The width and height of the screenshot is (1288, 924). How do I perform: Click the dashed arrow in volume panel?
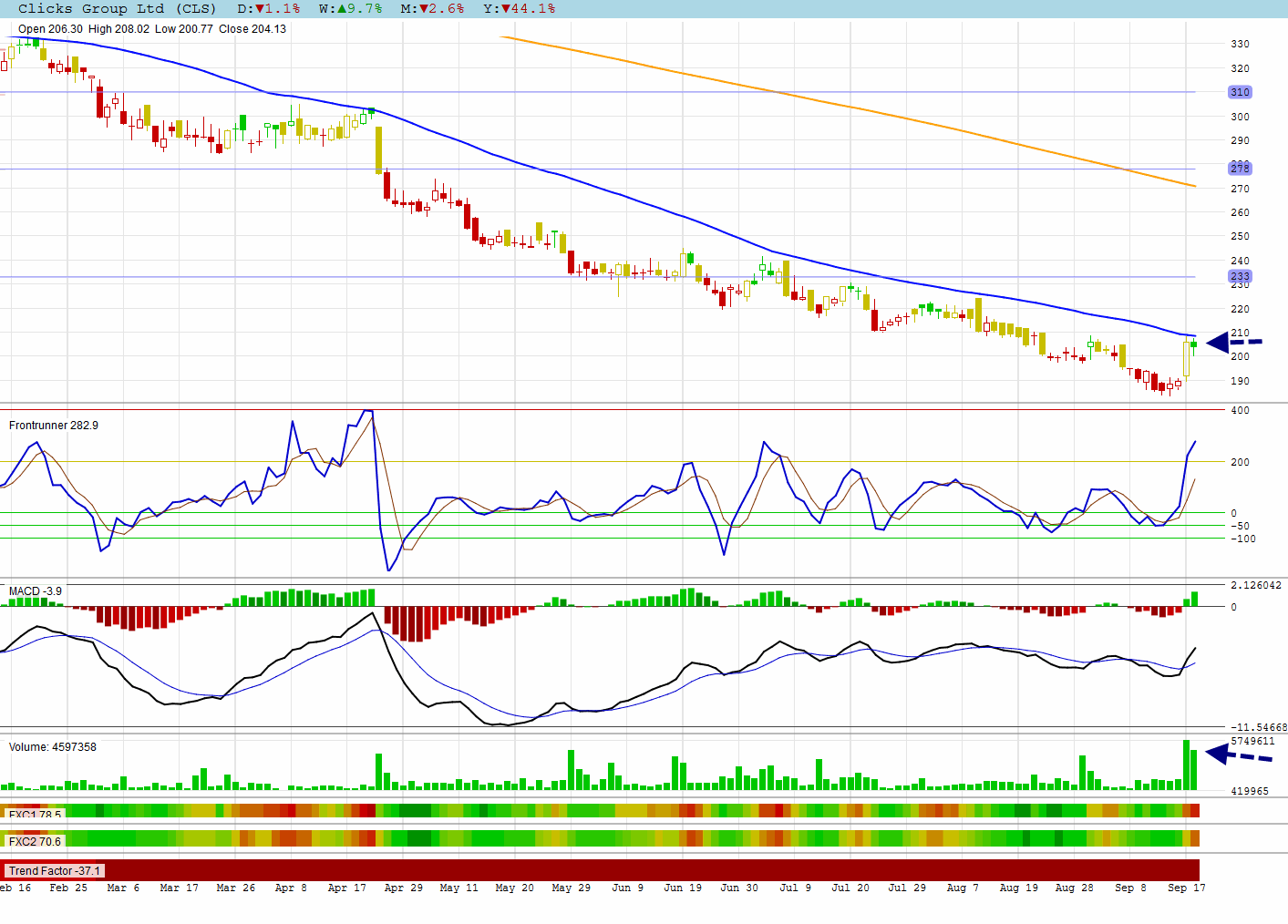click(x=1238, y=755)
